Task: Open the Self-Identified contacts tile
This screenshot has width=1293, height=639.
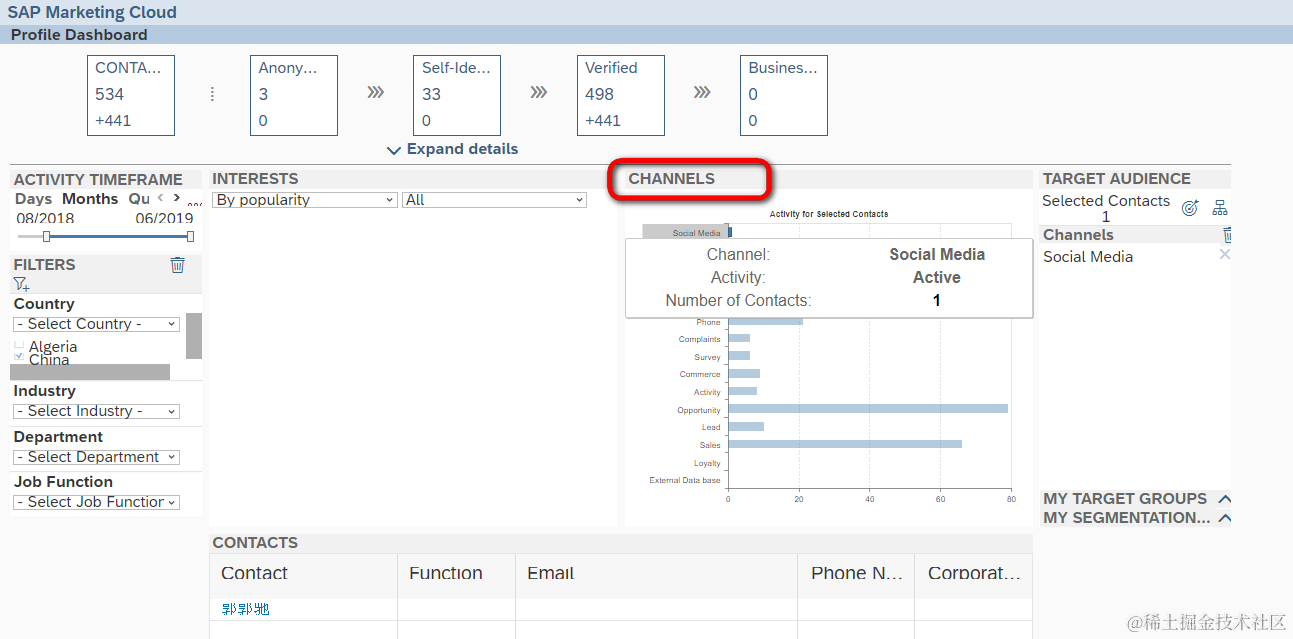Action: pyautogui.click(x=457, y=95)
